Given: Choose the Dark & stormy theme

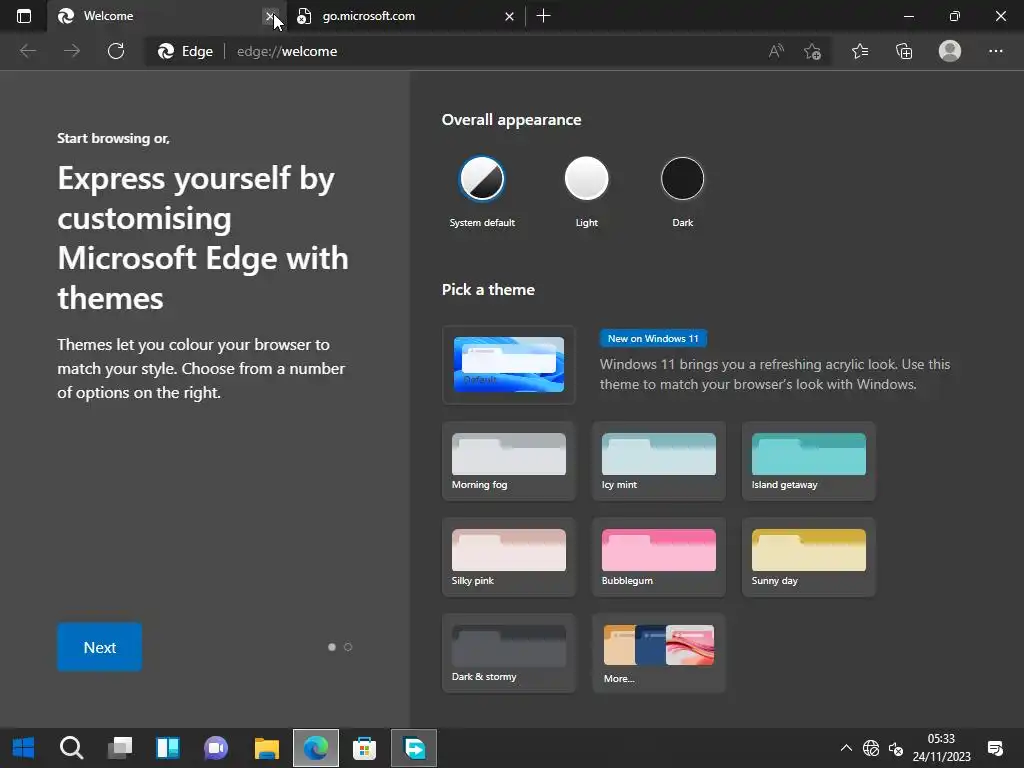Looking at the screenshot, I should (x=509, y=653).
